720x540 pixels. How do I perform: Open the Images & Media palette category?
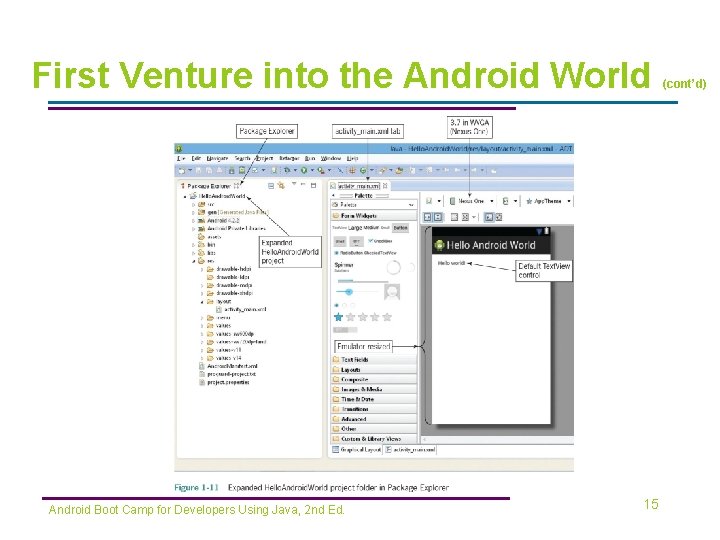(374, 389)
